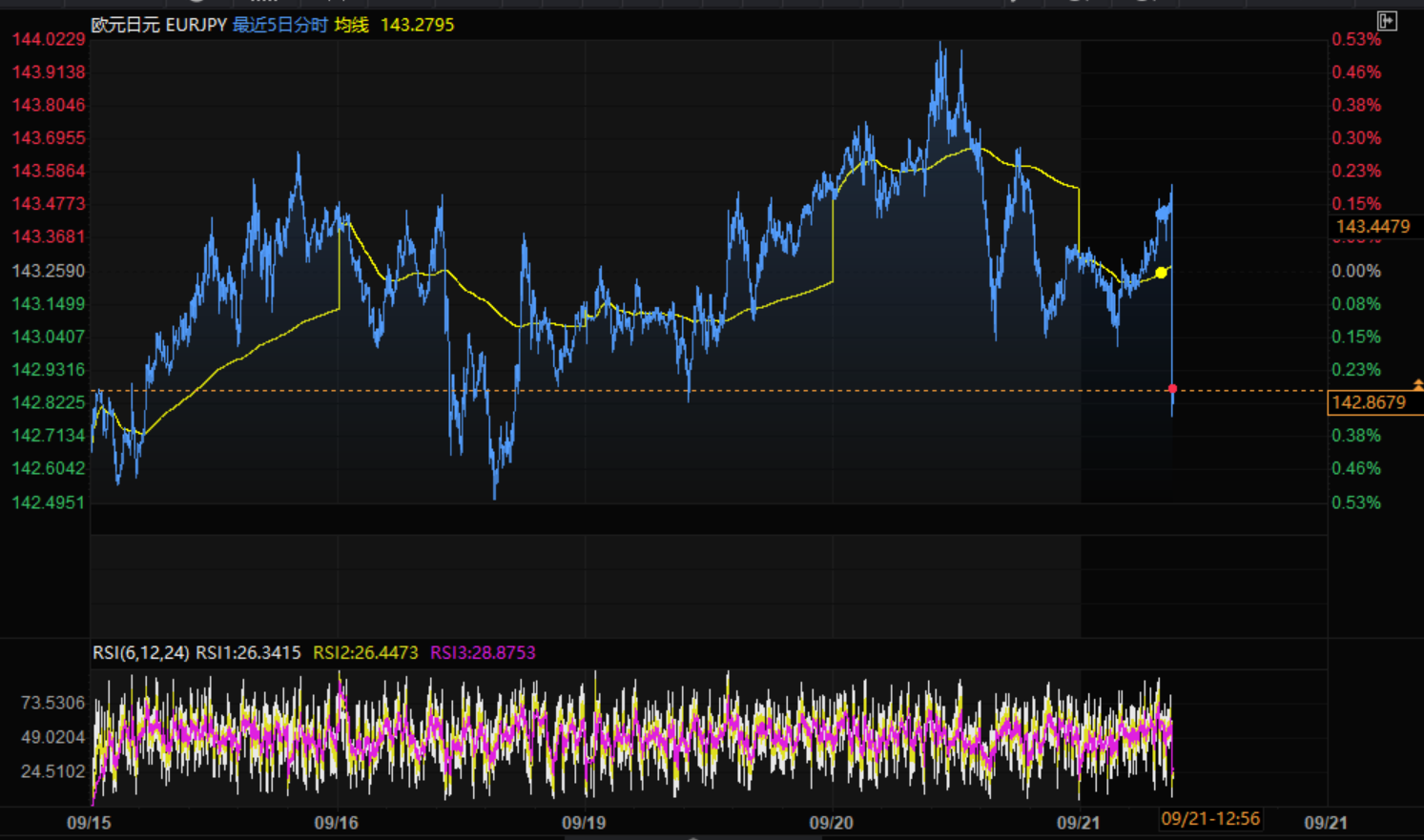
Task: Click the 09/20 date on the time axis
Action: 832,822
